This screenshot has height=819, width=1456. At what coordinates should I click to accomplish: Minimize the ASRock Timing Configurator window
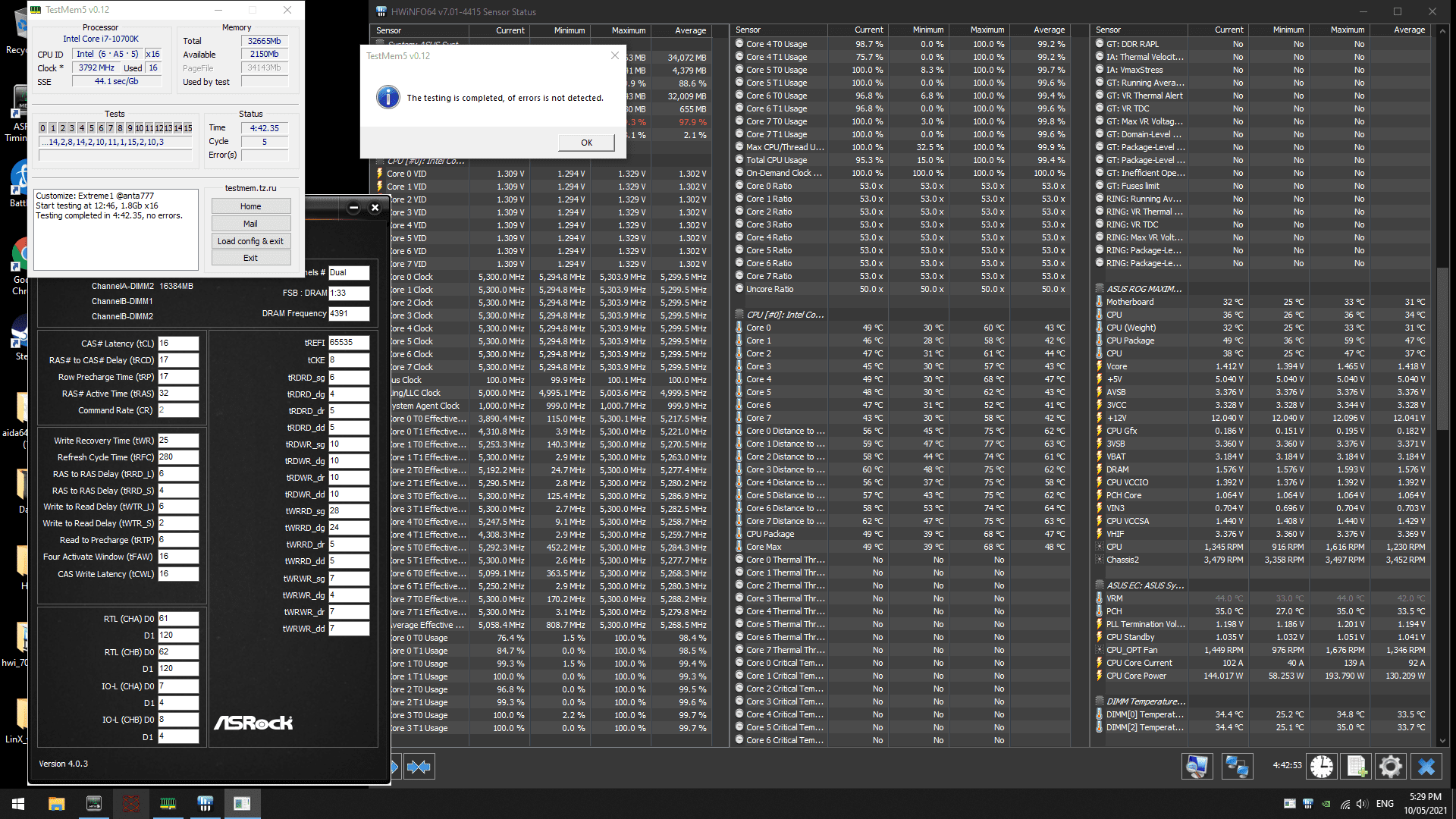tap(353, 208)
